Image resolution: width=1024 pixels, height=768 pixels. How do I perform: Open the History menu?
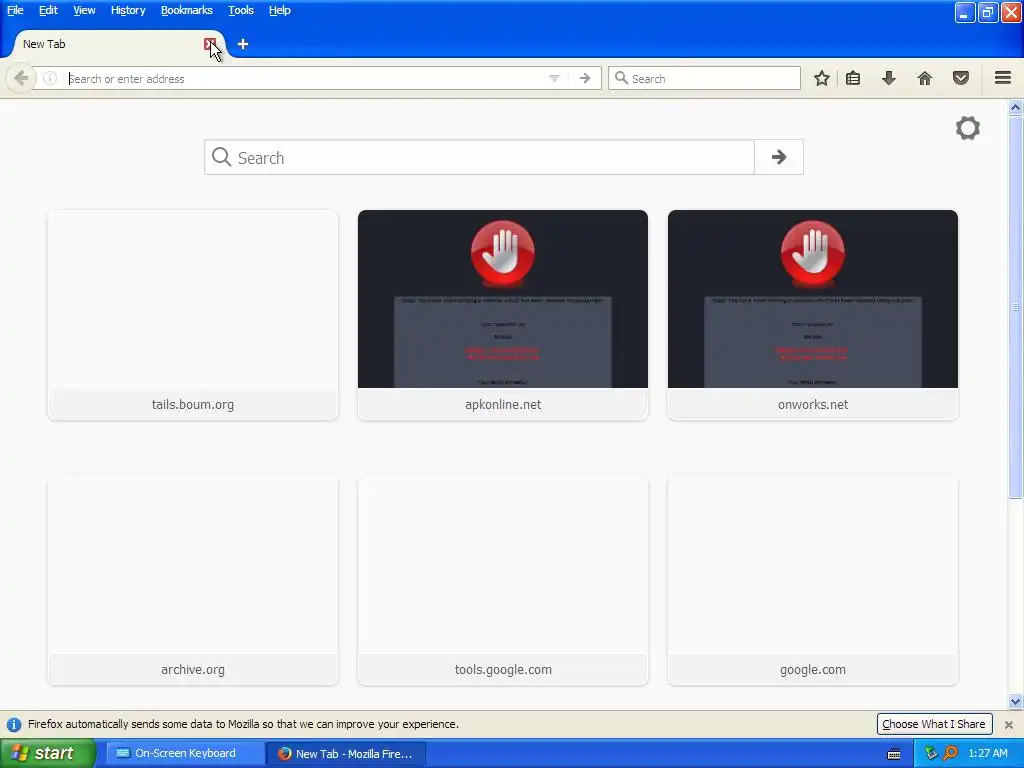click(x=128, y=10)
